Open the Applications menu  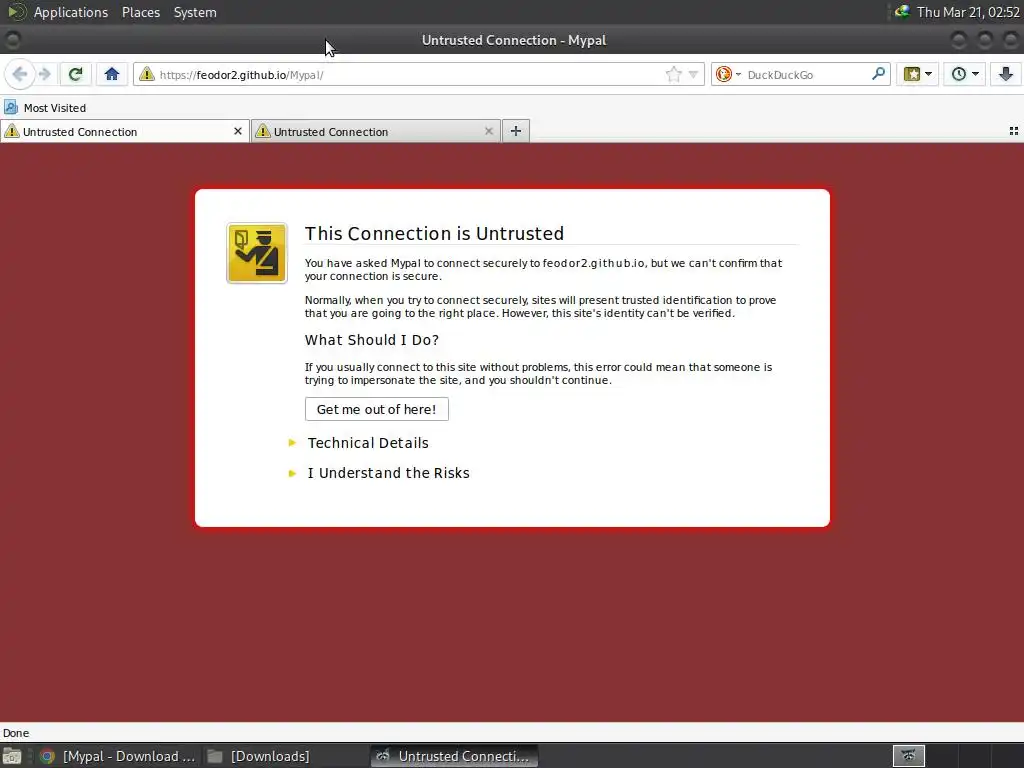coord(71,12)
